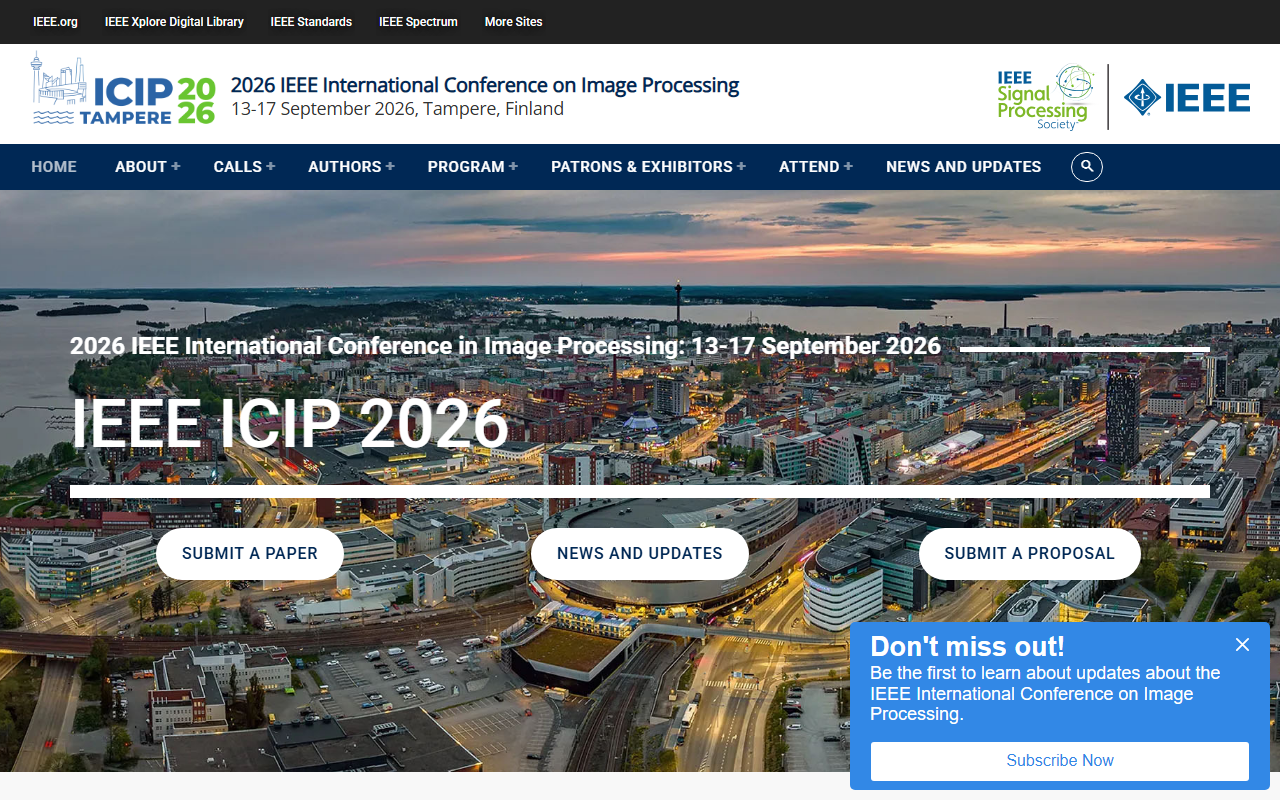Close the Don't miss out popup
1280x800 pixels.
(1242, 645)
